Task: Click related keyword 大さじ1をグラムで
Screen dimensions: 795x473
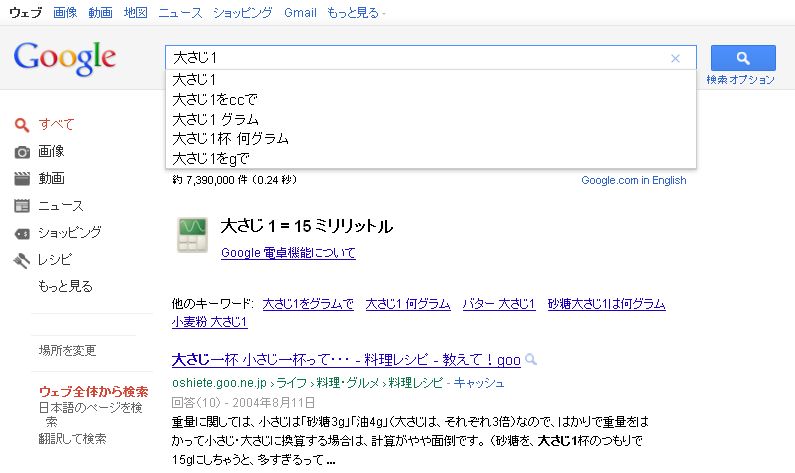Action: tap(308, 304)
